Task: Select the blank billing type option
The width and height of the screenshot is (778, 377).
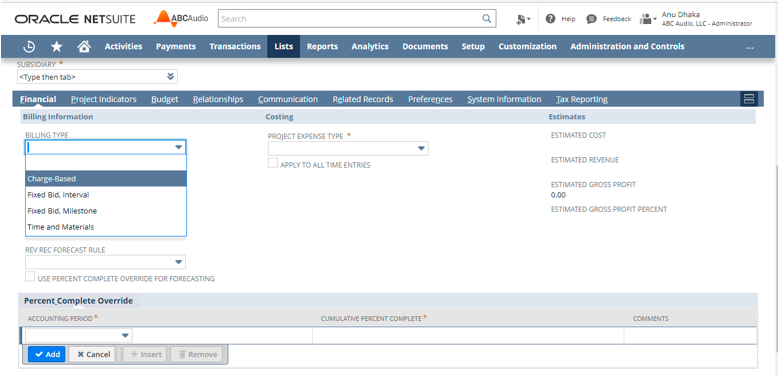Action: [x=106, y=163]
